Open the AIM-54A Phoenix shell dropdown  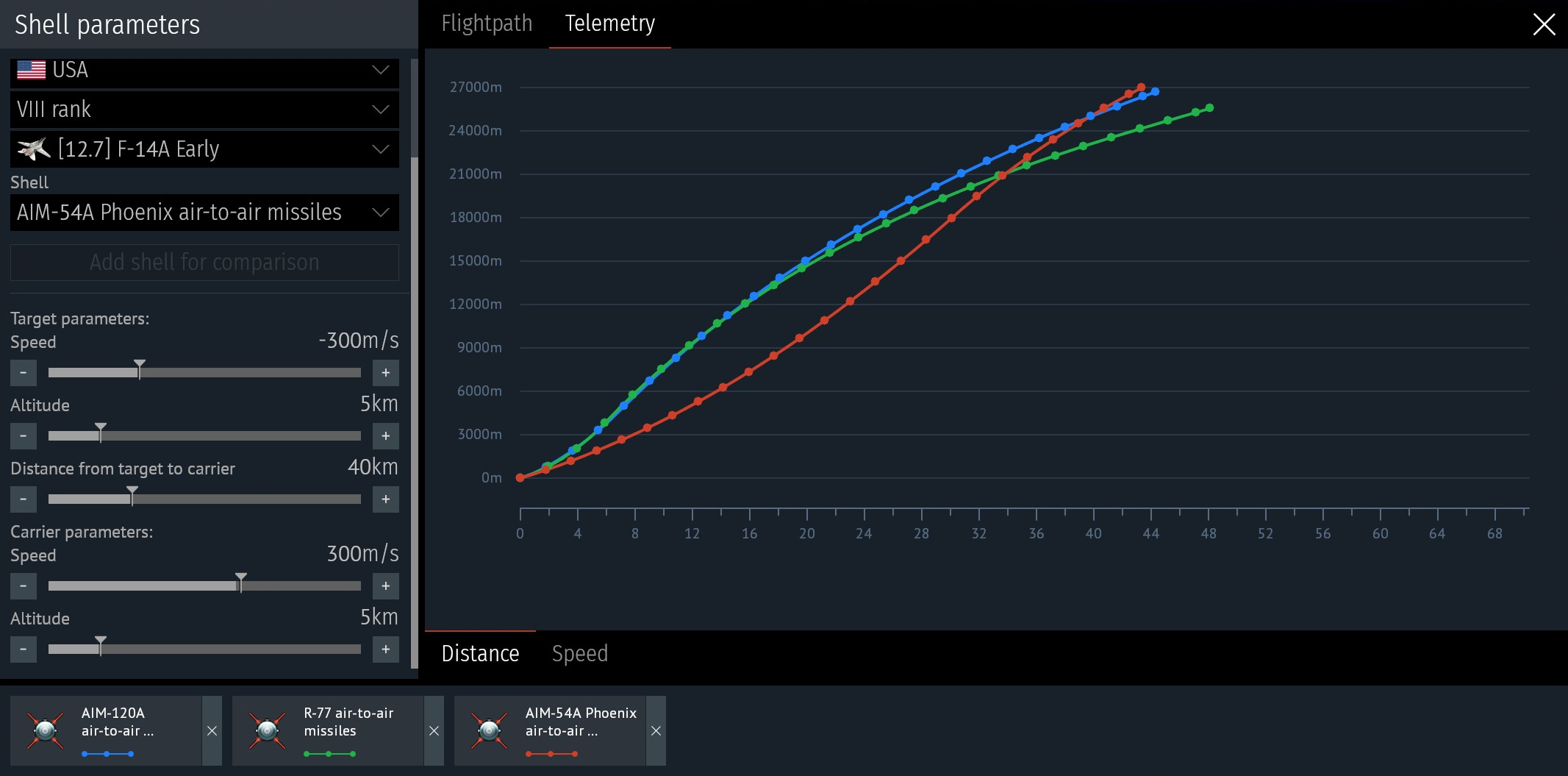(x=204, y=213)
